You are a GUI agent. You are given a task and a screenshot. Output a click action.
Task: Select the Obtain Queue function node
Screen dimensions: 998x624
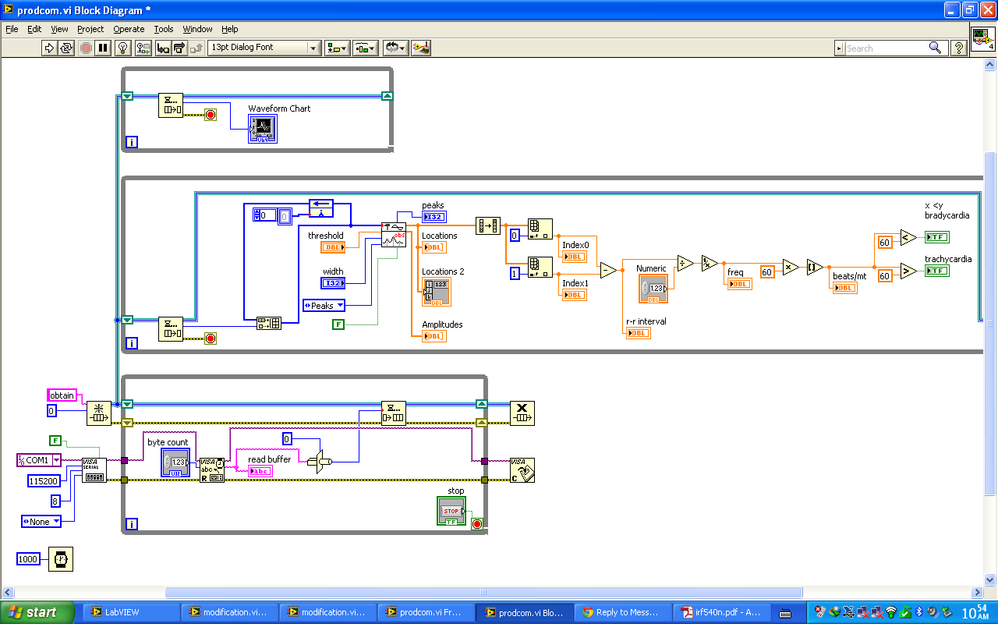point(99,413)
